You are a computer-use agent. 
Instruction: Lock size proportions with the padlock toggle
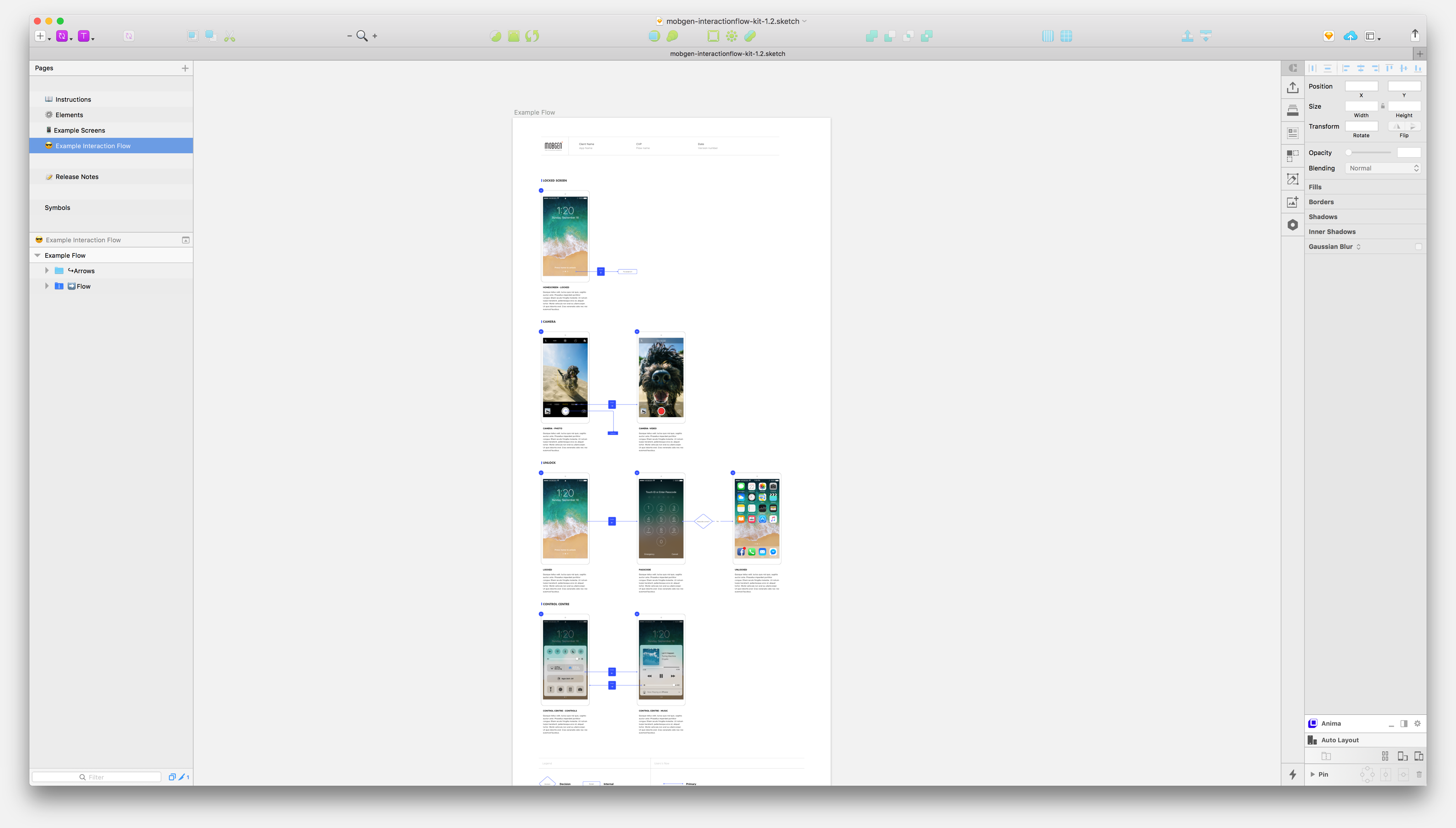(1382, 105)
